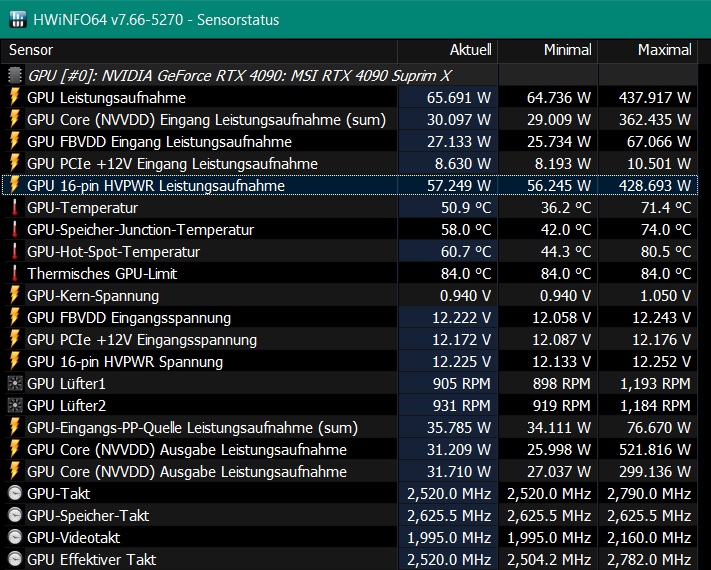
Task: Select the GPU Lüfter2 row label
Action: tap(66, 406)
